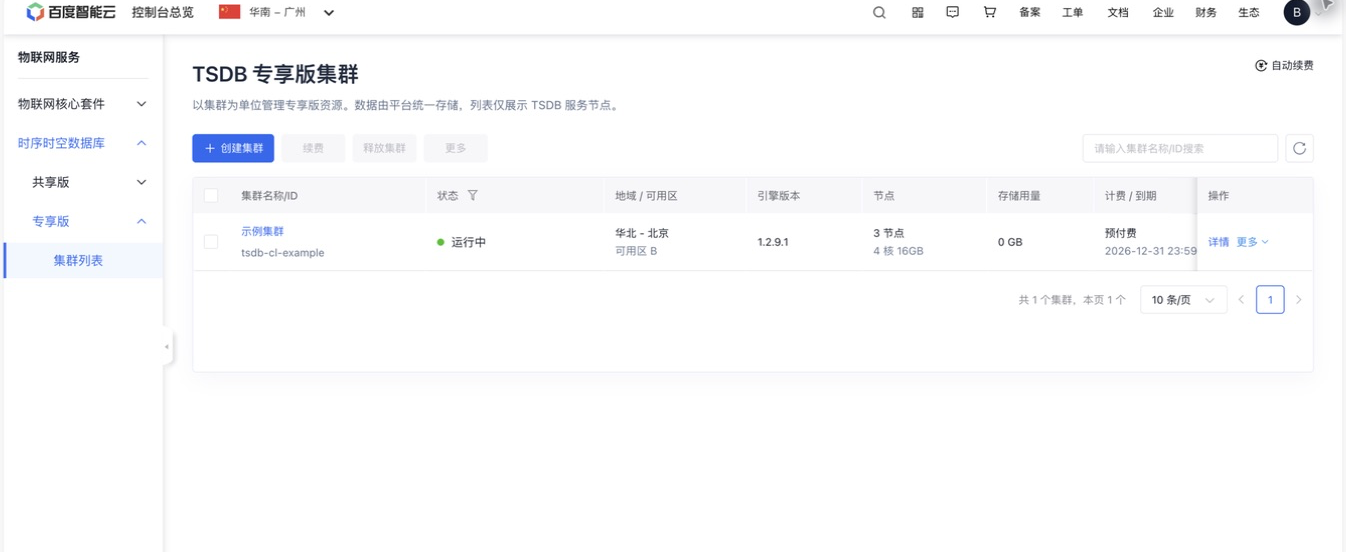Click the tsdb-cl-example cluster ID text
This screenshot has height=552, width=1346.
283,253
